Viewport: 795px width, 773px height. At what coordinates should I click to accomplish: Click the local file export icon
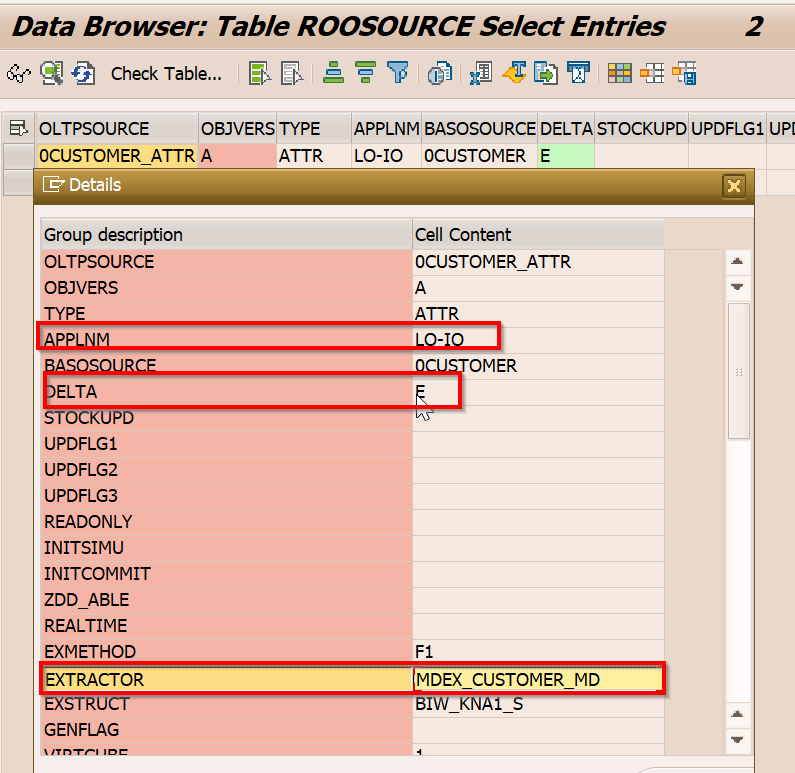pos(546,73)
